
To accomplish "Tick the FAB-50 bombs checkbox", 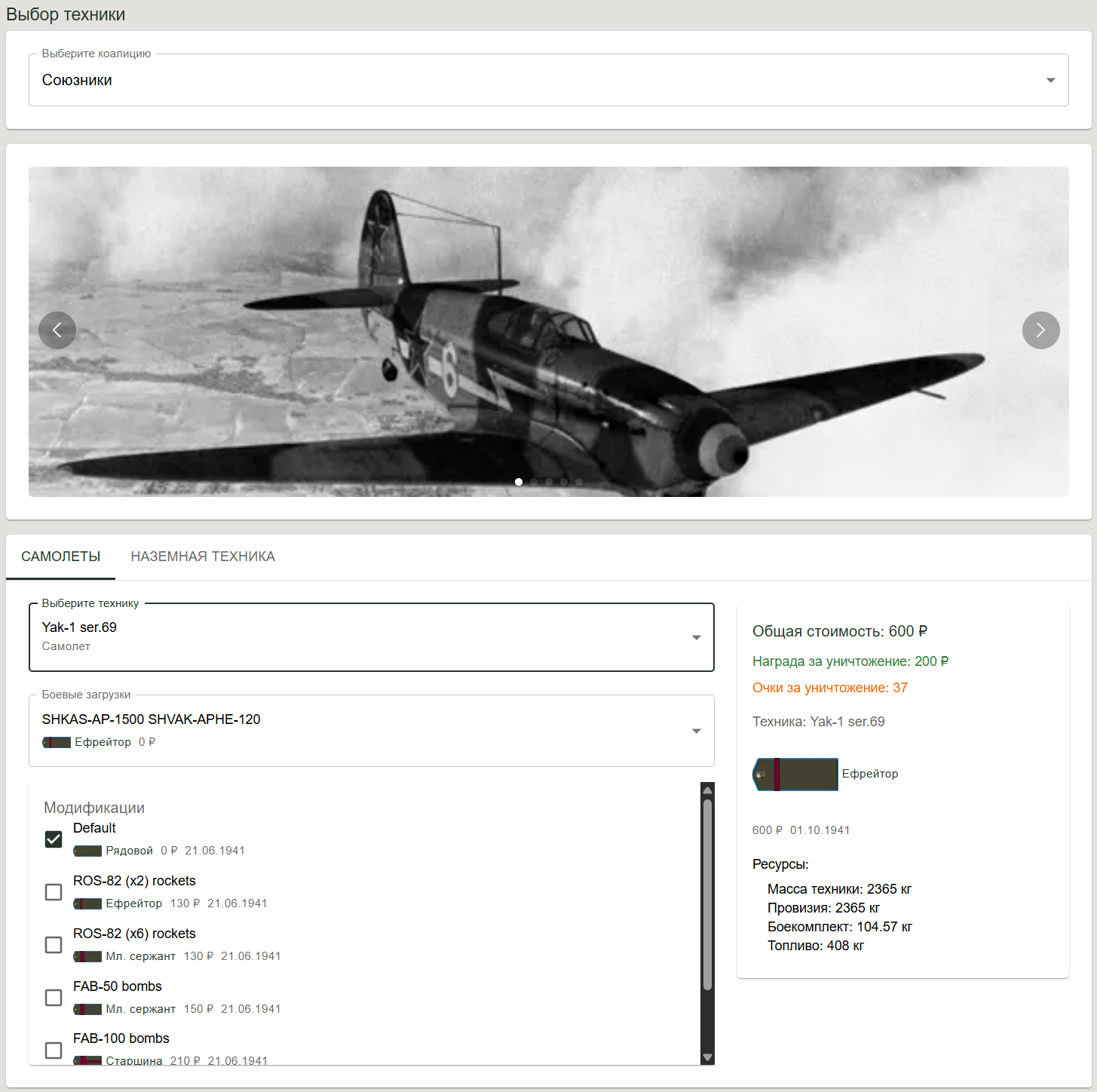I will 54,998.
